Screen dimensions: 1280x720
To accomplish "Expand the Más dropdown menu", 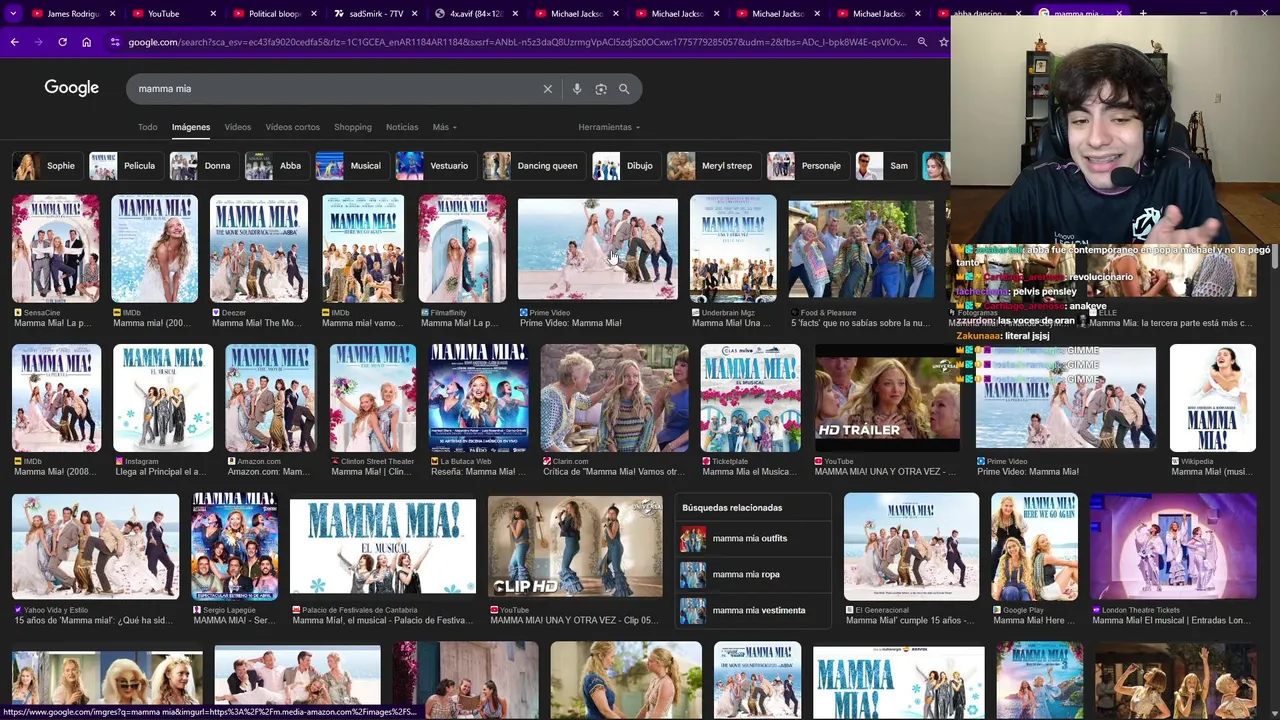I will (444, 127).
